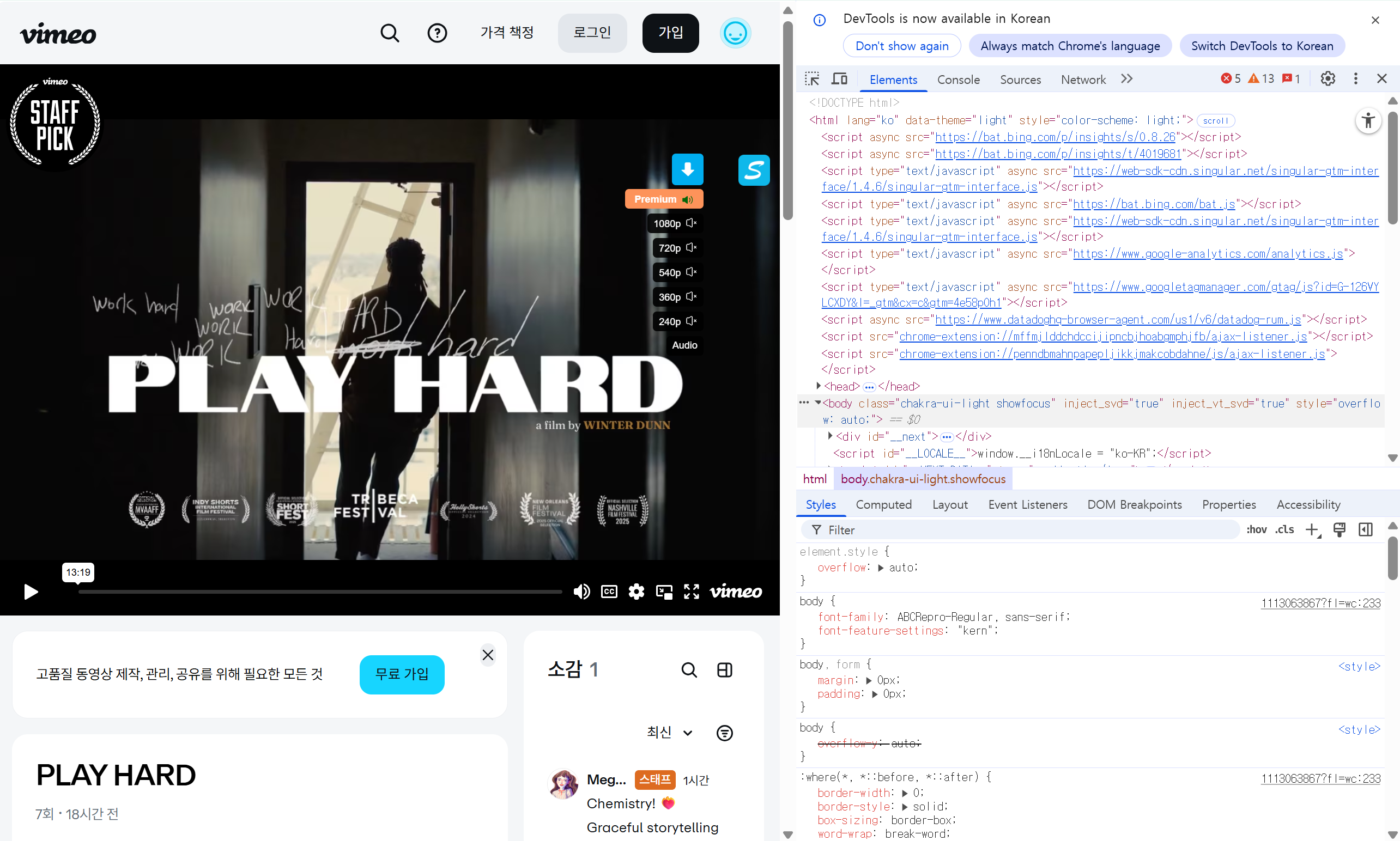Open video settings gear in player
This screenshot has height=841, width=1400.
(x=636, y=592)
